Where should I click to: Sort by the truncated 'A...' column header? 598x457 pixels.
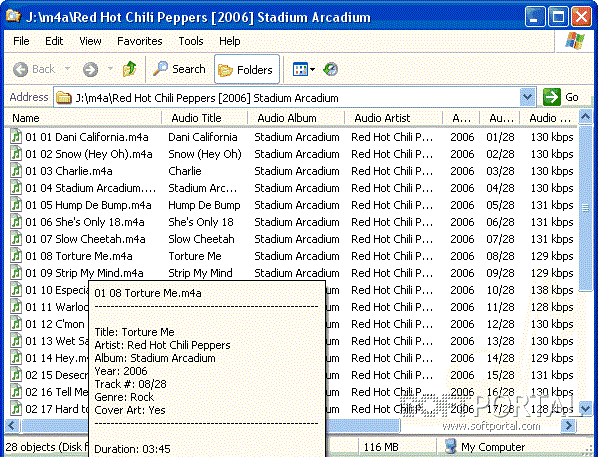[x=461, y=118]
